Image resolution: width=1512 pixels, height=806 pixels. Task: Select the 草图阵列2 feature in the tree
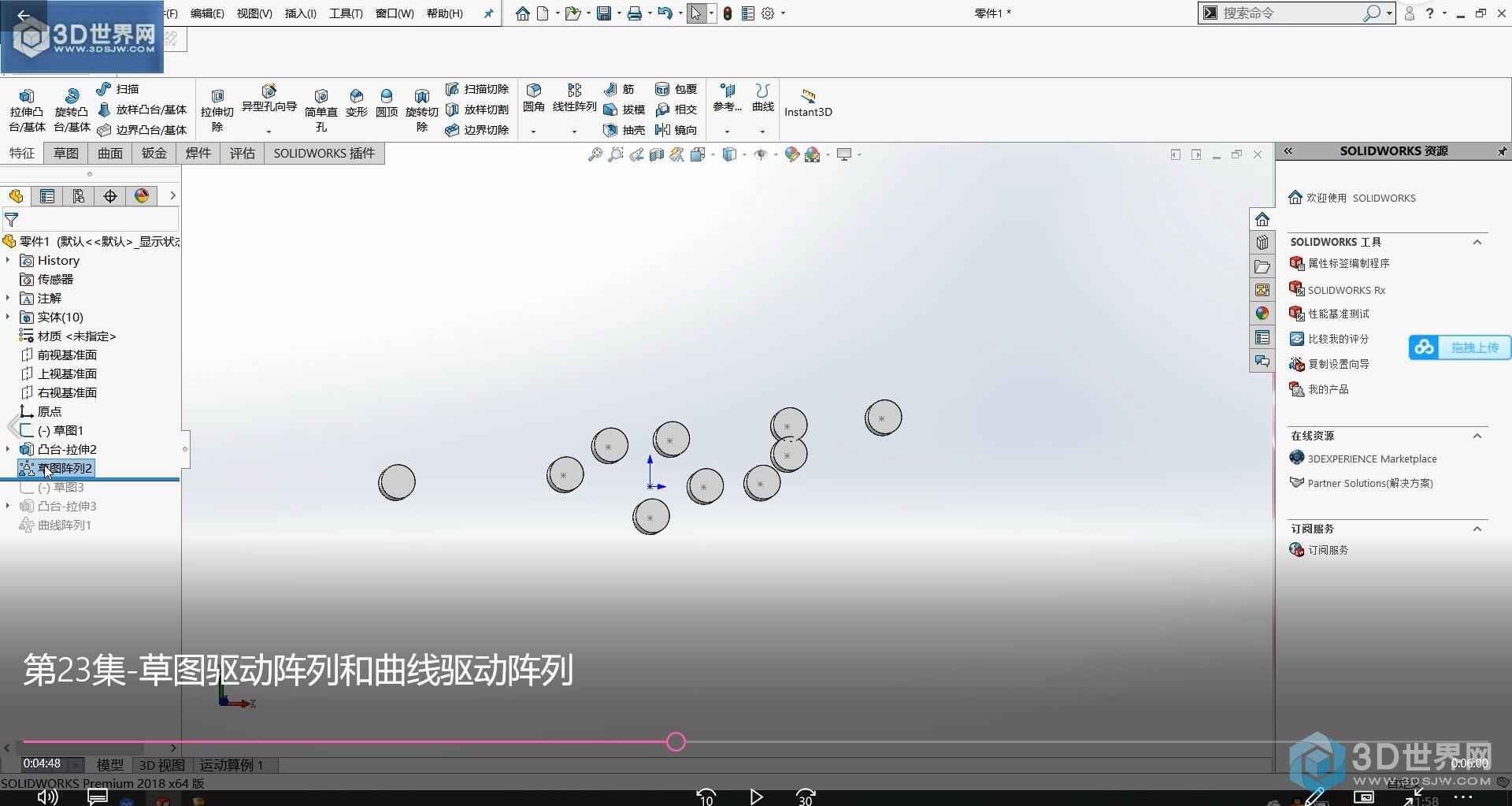(x=57, y=468)
